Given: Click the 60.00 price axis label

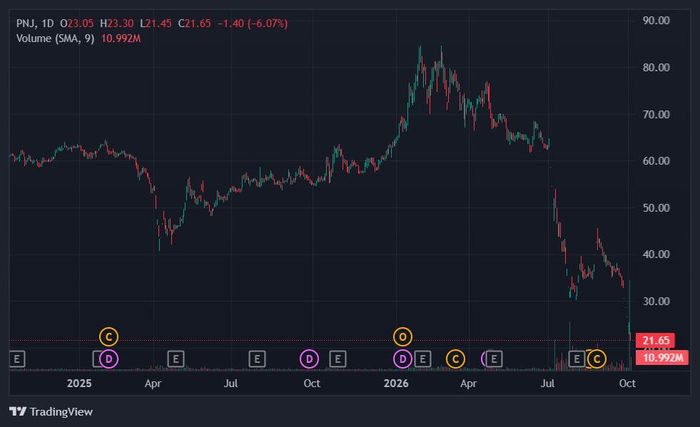Looking at the screenshot, I should tap(656, 161).
